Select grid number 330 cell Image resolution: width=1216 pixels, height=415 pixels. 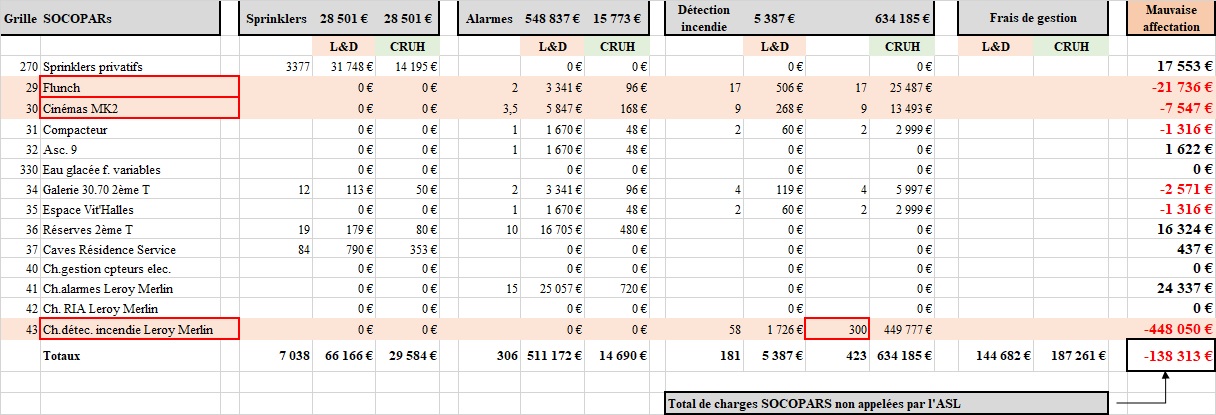pyautogui.click(x=20, y=171)
